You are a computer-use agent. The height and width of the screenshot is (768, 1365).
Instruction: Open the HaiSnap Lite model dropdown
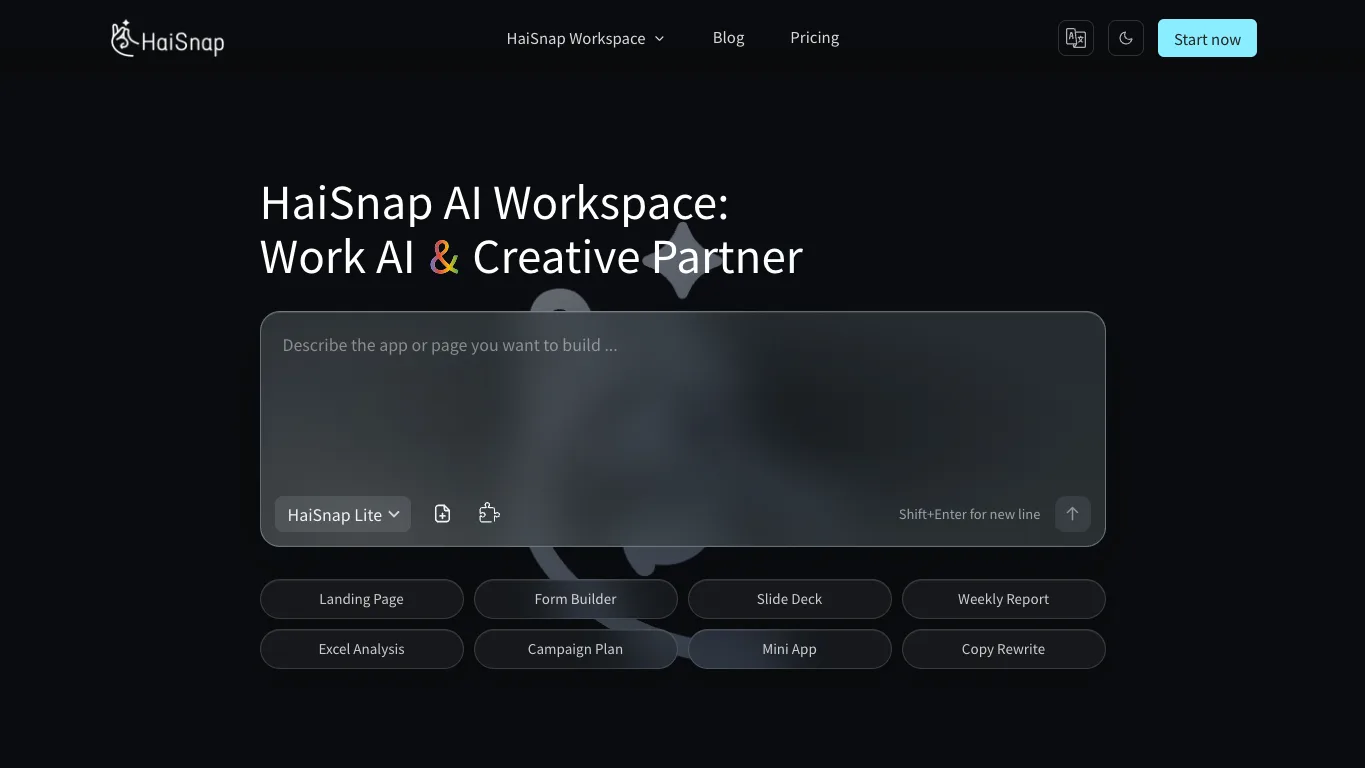[x=343, y=514]
